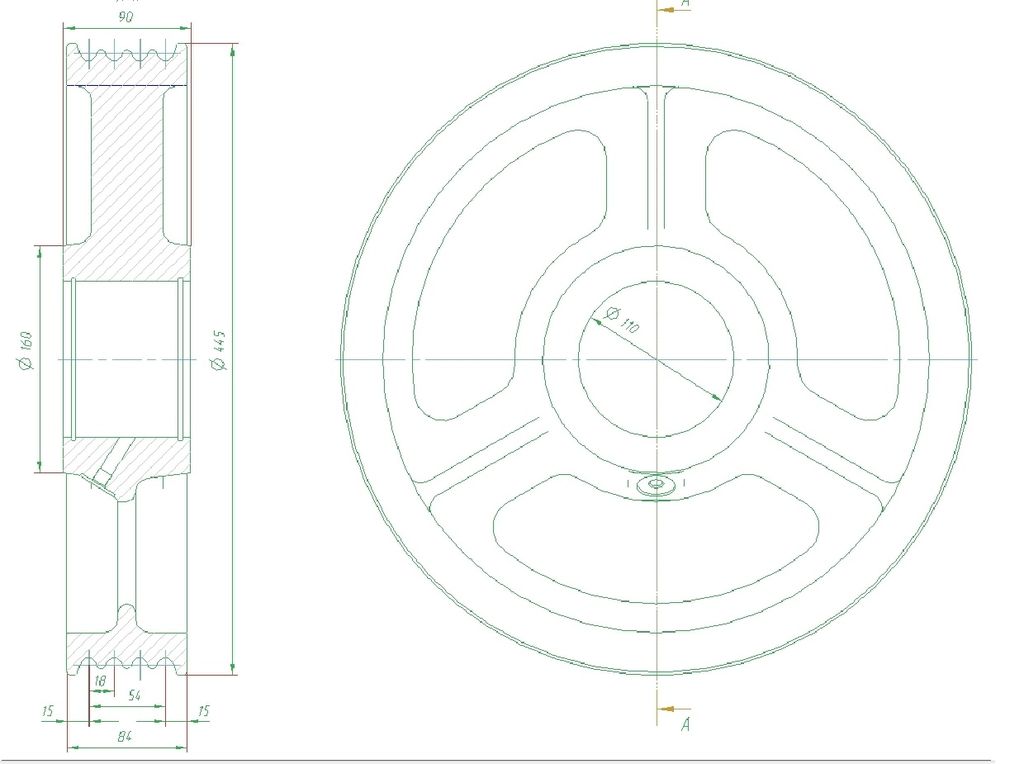Click the 90 width dimension text

(127, 17)
